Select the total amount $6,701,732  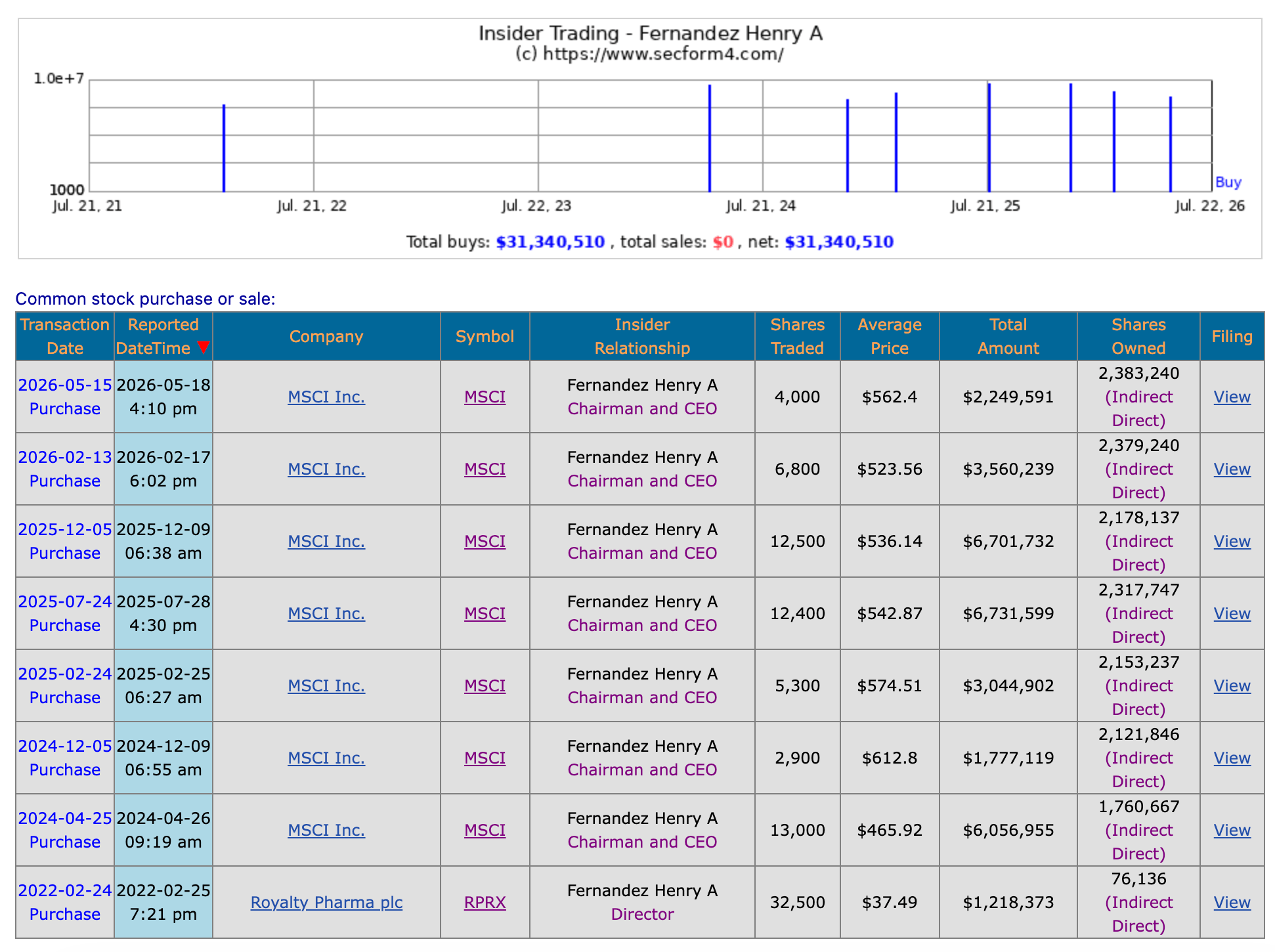pos(1008,541)
